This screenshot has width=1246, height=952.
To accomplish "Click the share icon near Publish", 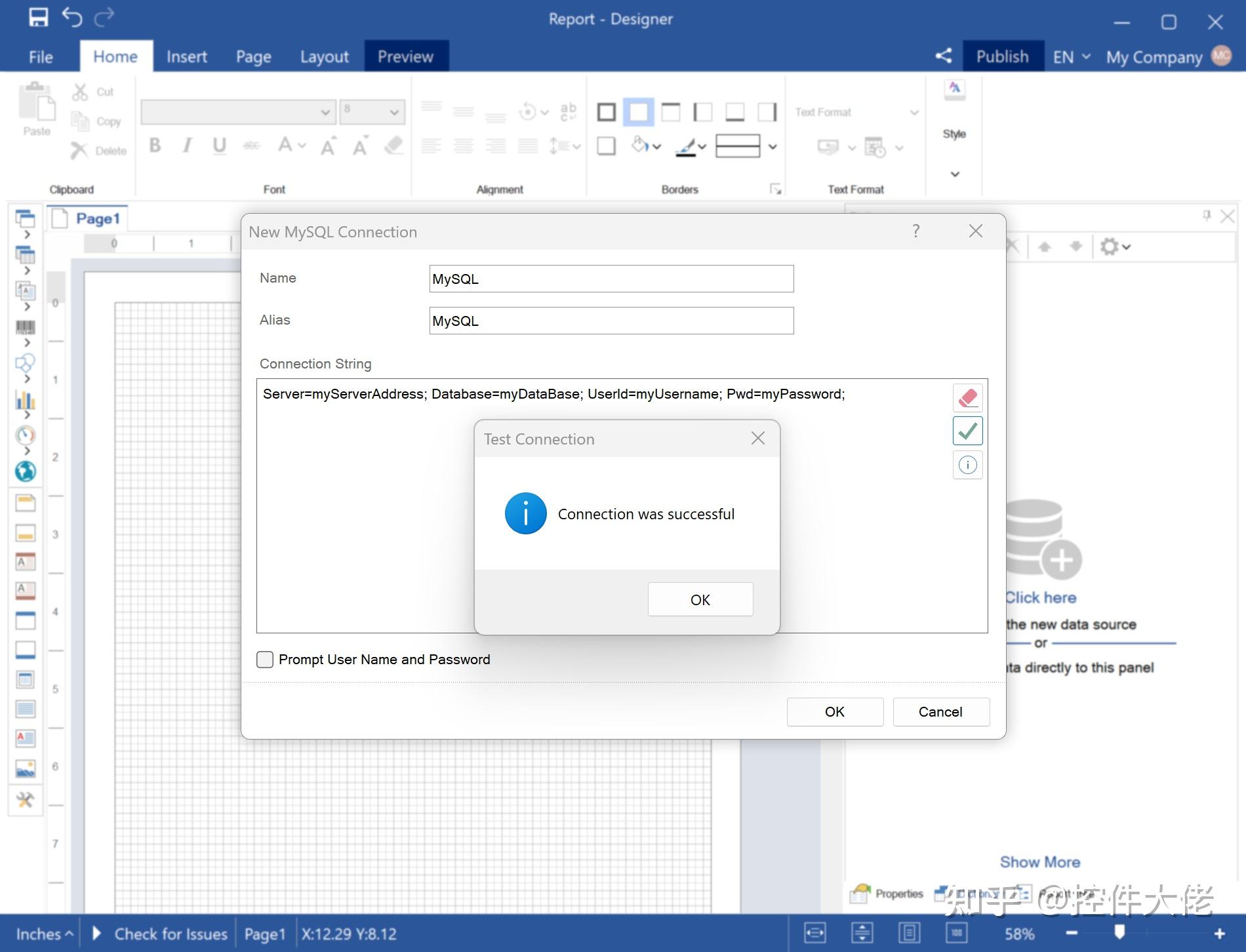I will (943, 56).
